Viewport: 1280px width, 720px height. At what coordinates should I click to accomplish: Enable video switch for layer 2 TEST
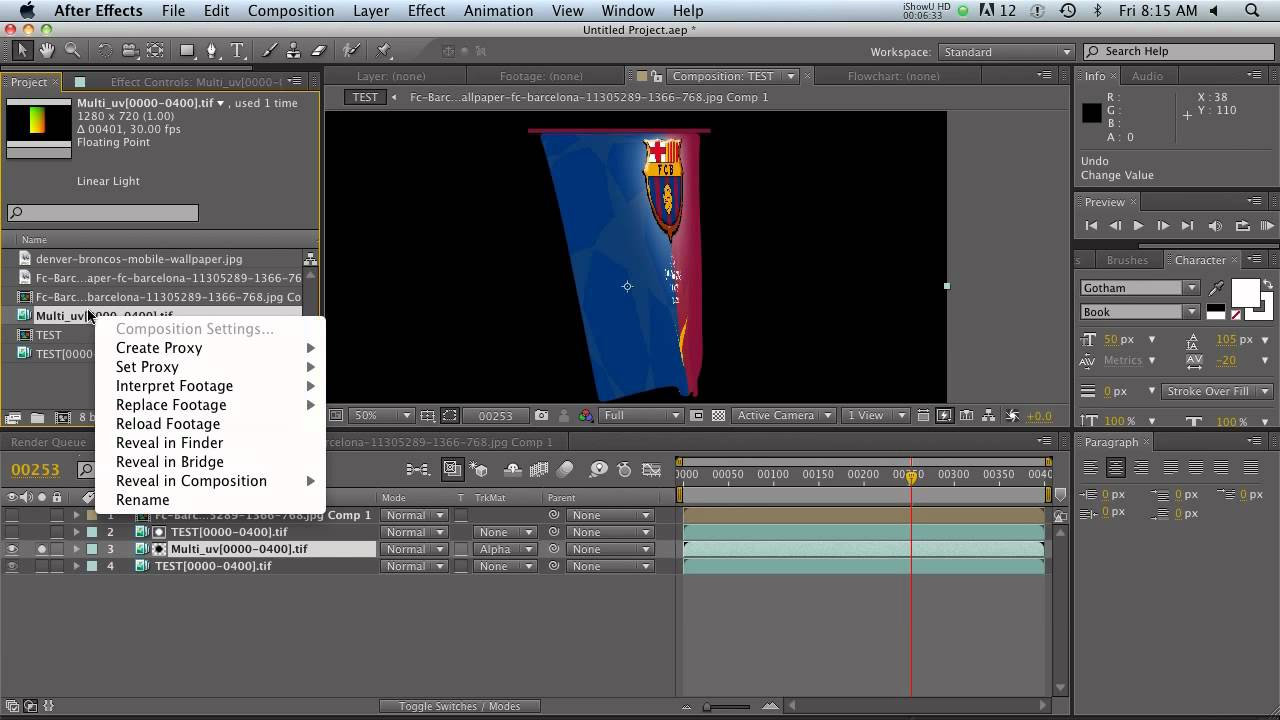12,532
